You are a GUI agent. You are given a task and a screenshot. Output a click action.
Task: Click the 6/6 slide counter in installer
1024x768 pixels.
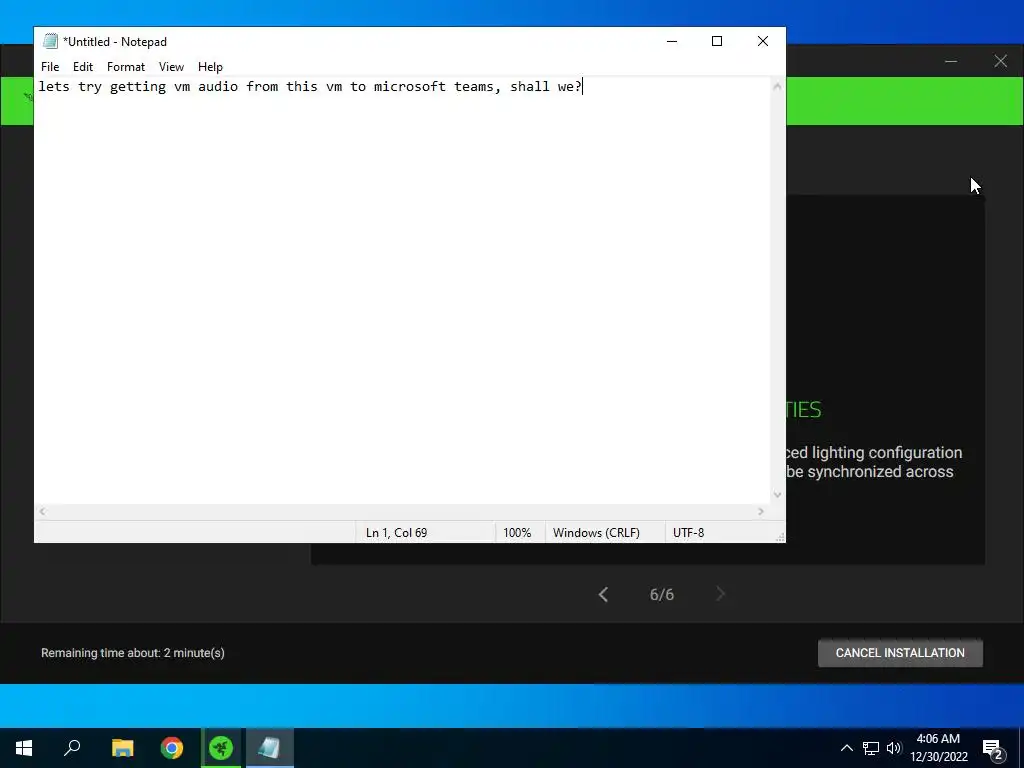point(662,594)
